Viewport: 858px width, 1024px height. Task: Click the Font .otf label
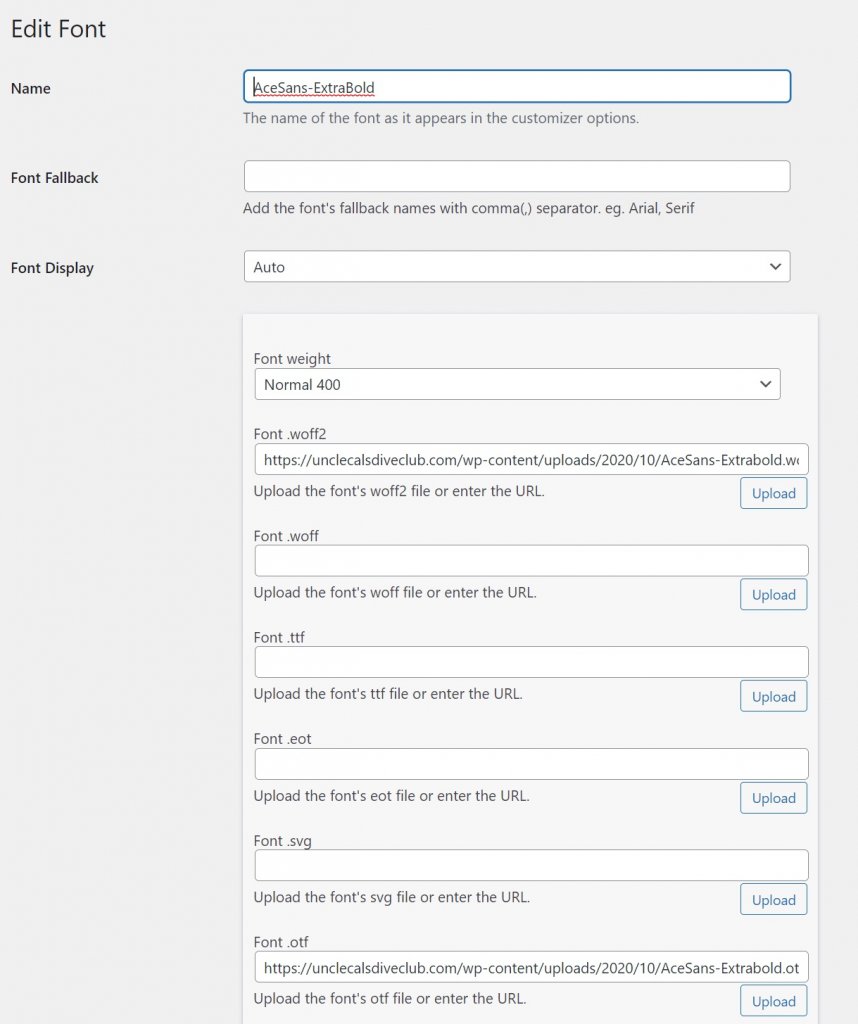tap(281, 942)
